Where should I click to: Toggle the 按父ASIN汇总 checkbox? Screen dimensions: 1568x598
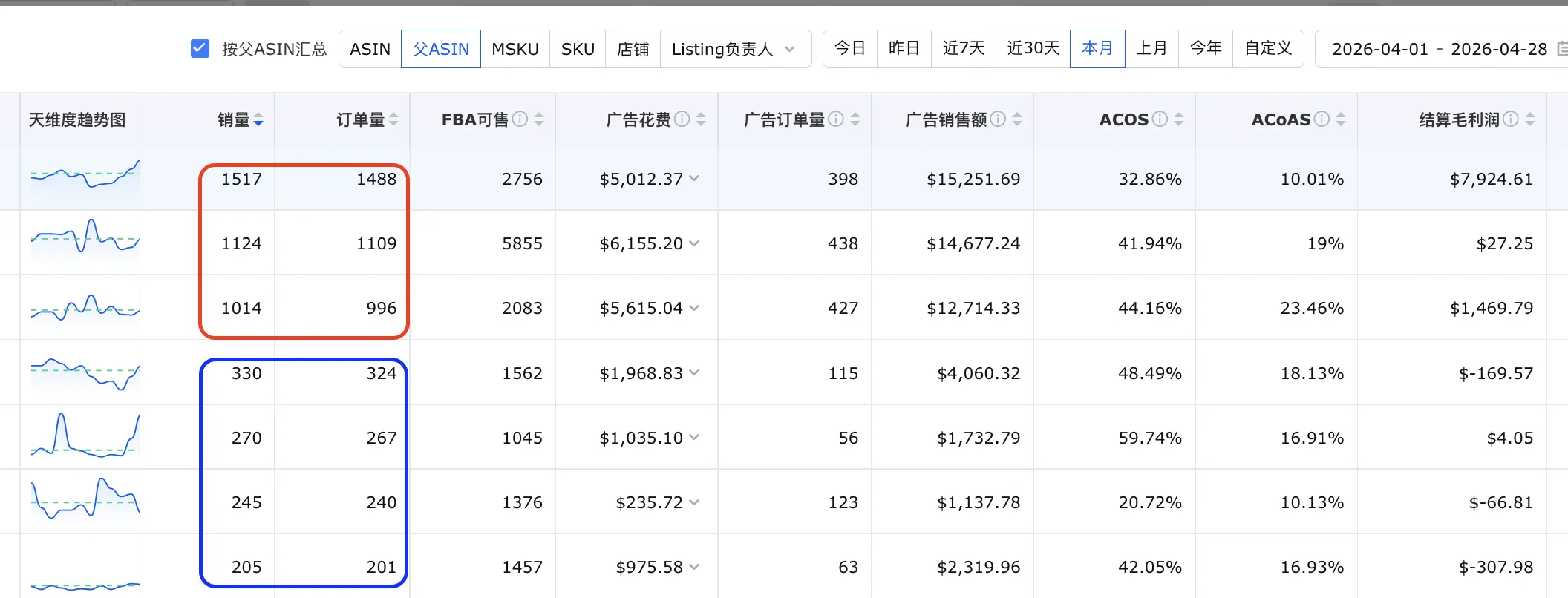(x=200, y=49)
